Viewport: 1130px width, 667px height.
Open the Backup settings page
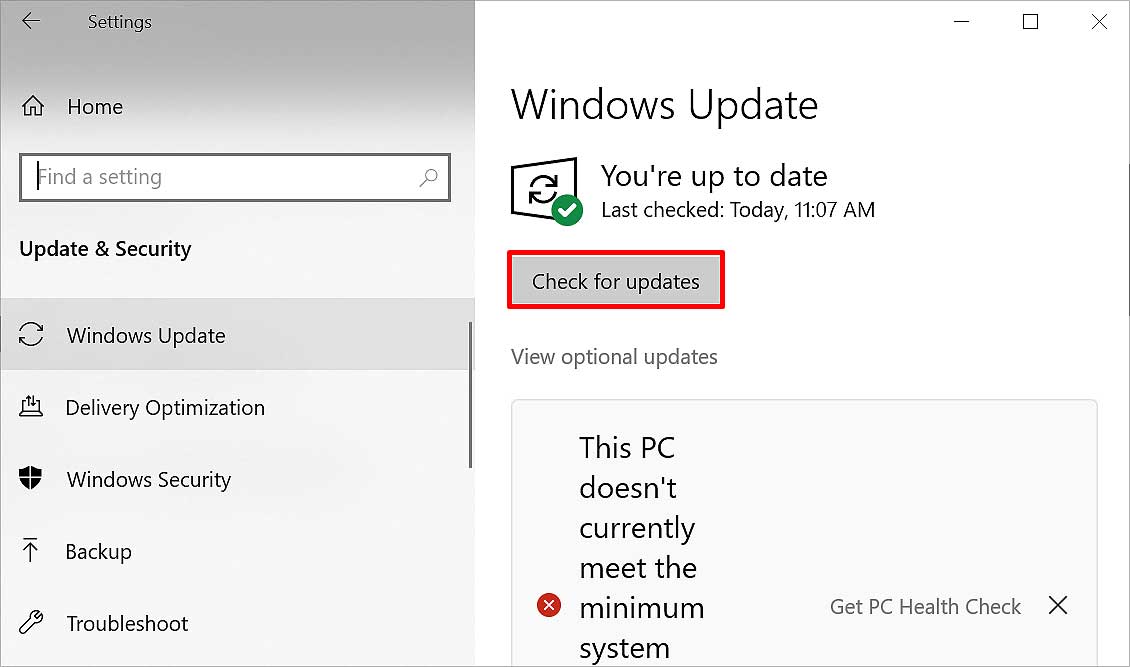(236, 552)
